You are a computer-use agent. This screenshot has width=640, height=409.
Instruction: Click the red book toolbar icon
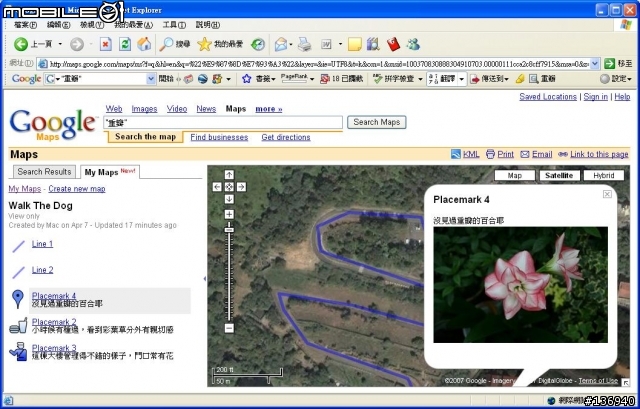click(x=393, y=44)
